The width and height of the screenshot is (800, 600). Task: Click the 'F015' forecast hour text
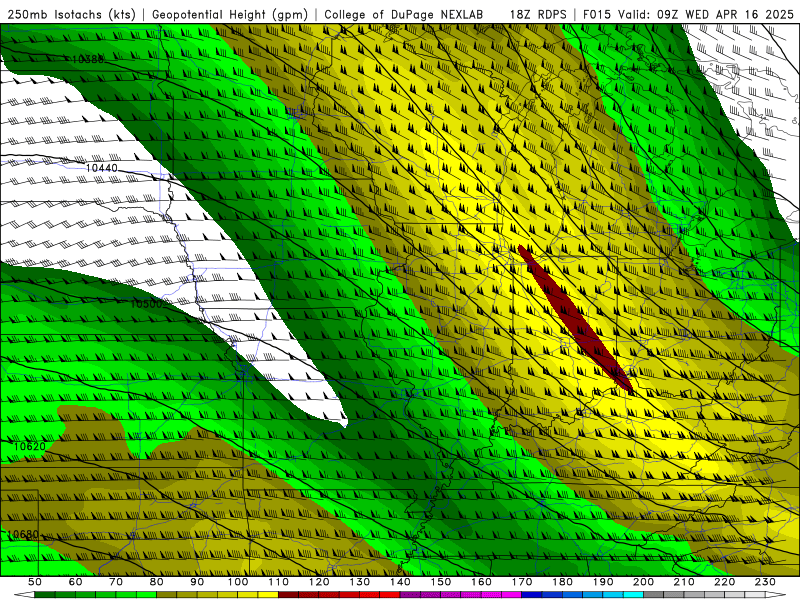[597, 14]
